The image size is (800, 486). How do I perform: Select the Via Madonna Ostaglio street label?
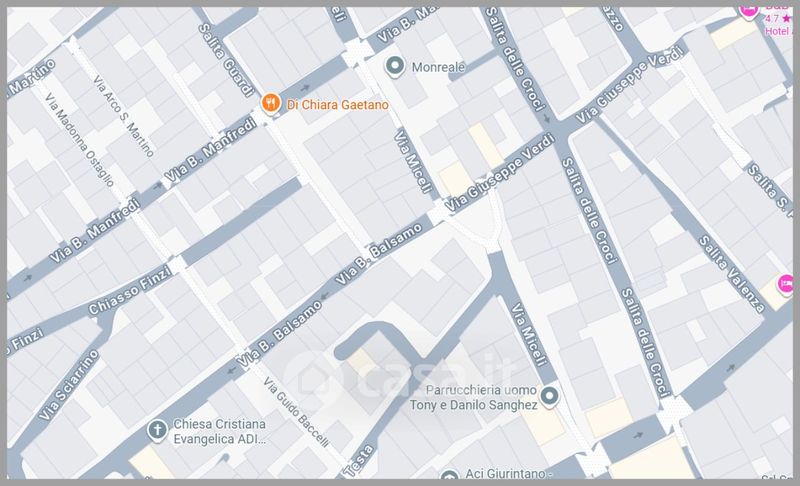pos(79,140)
